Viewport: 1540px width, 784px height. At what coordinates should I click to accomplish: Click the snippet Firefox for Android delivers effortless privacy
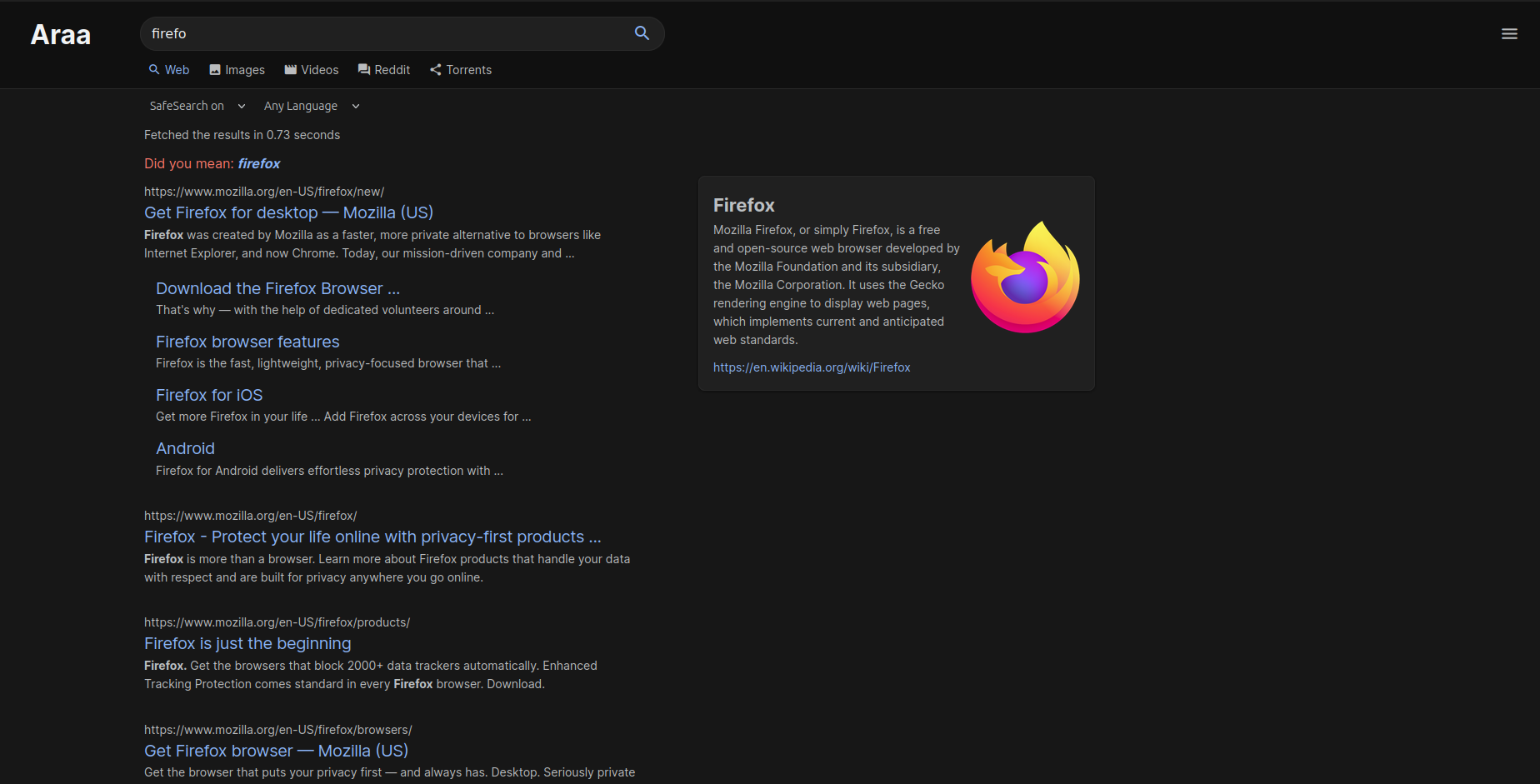pos(329,471)
